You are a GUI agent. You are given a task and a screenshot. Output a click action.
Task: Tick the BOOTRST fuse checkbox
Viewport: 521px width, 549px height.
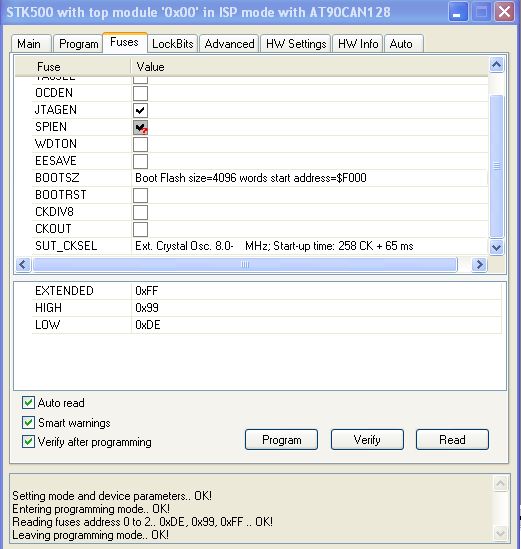(x=140, y=195)
